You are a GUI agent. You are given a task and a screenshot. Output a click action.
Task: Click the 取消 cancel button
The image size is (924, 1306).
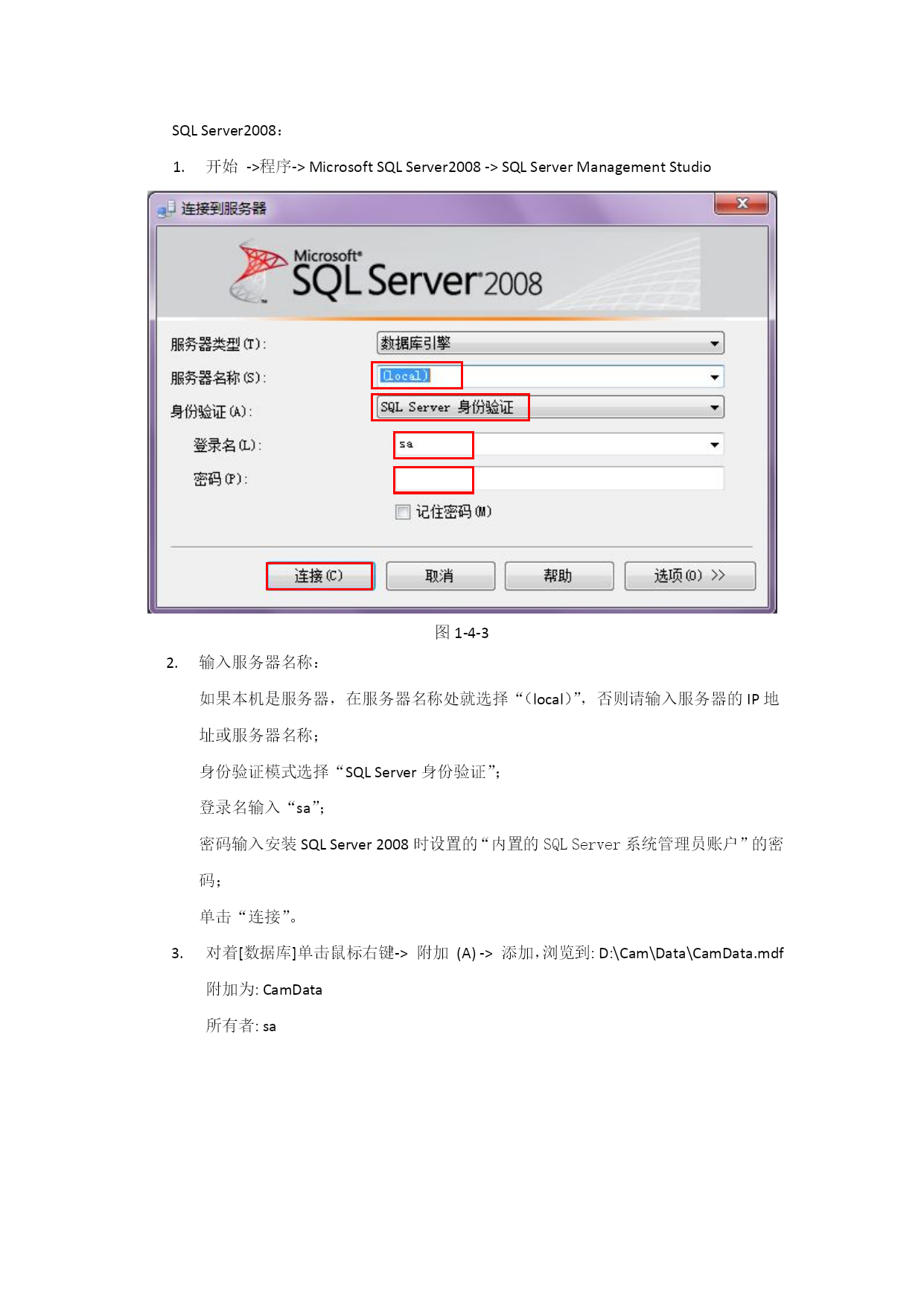(440, 576)
